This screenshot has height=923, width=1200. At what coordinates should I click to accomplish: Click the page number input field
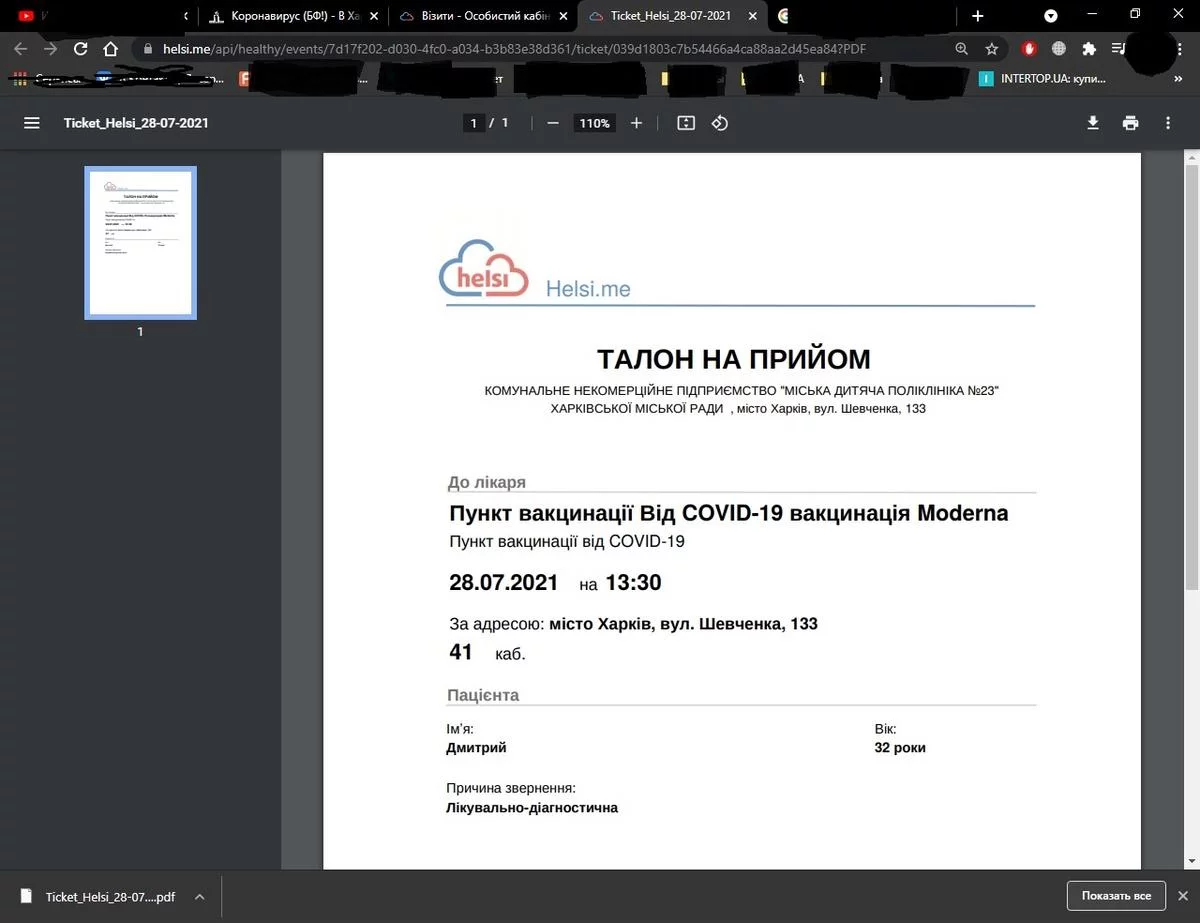click(474, 123)
